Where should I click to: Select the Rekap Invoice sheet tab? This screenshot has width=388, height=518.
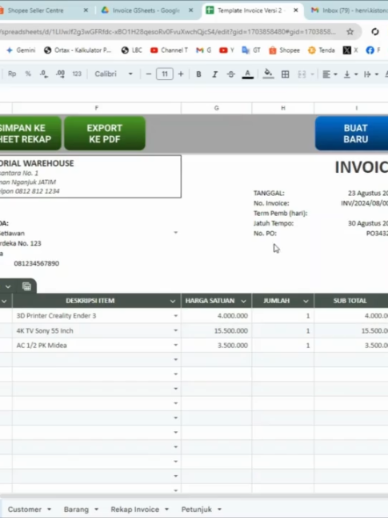pos(135,509)
